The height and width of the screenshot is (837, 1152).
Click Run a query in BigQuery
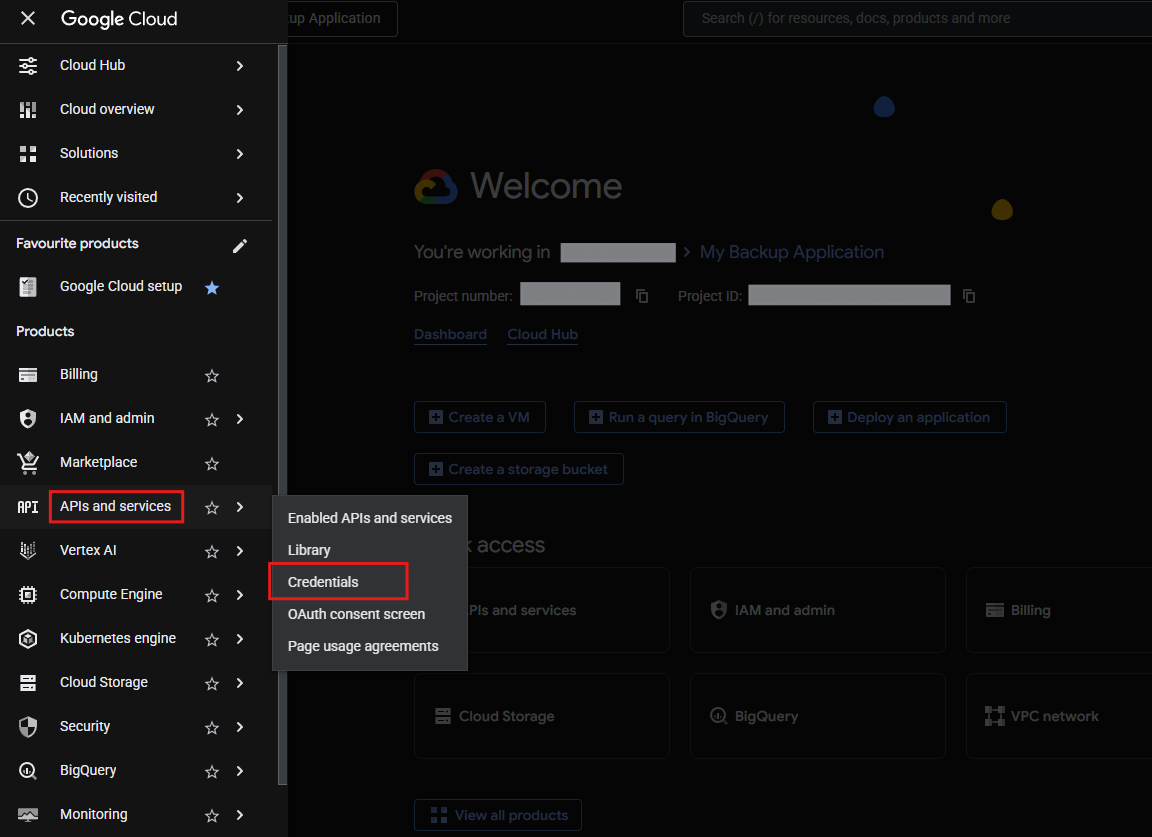pyautogui.click(x=679, y=417)
